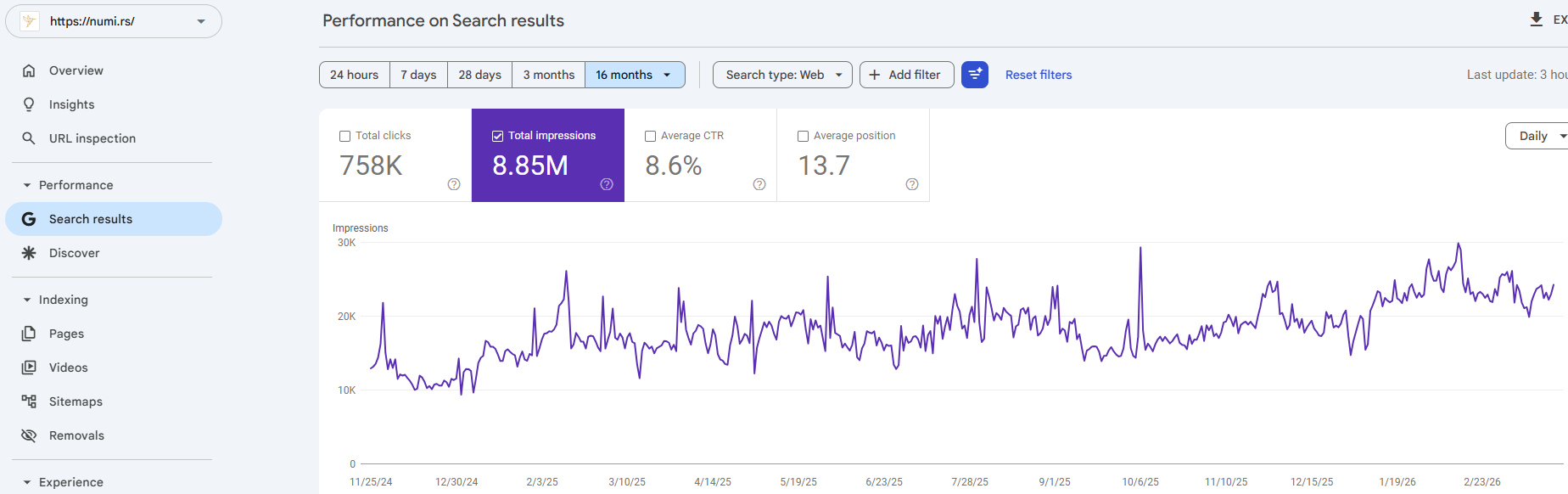Open the Daily granularity dropdown
This screenshot has width=1568, height=494.
tap(1539, 136)
